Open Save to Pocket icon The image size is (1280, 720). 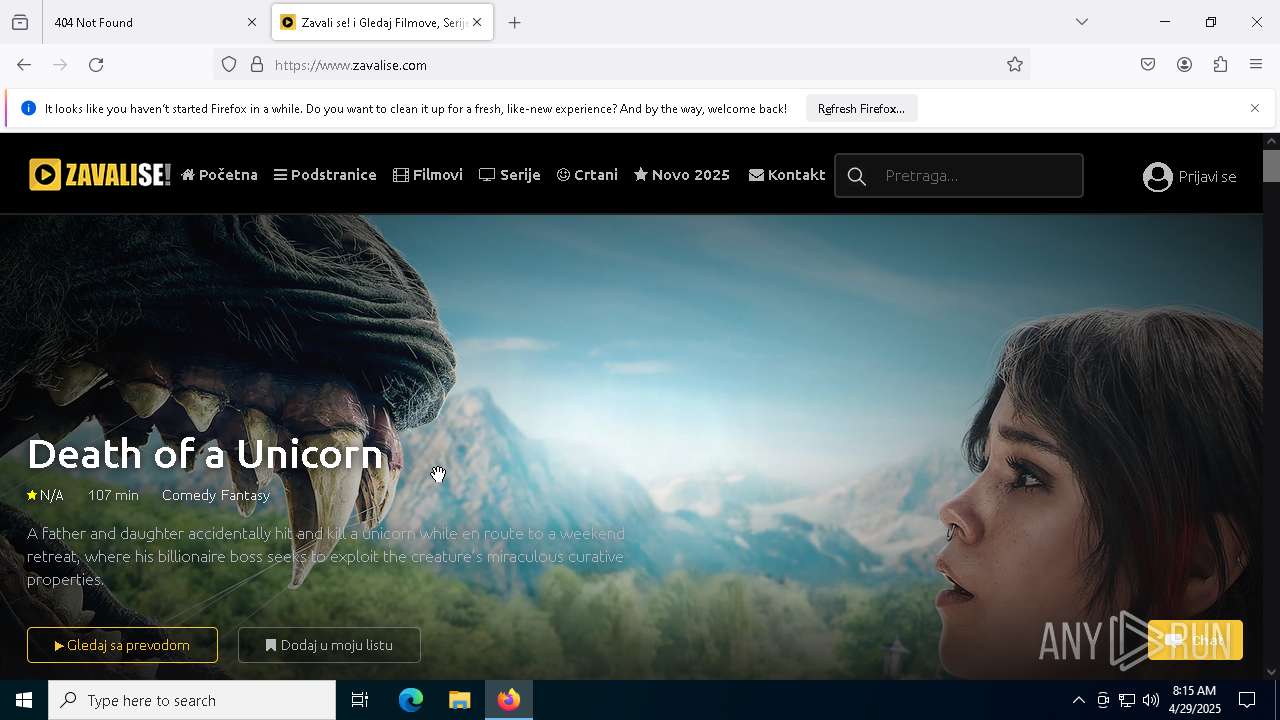coord(1148,65)
